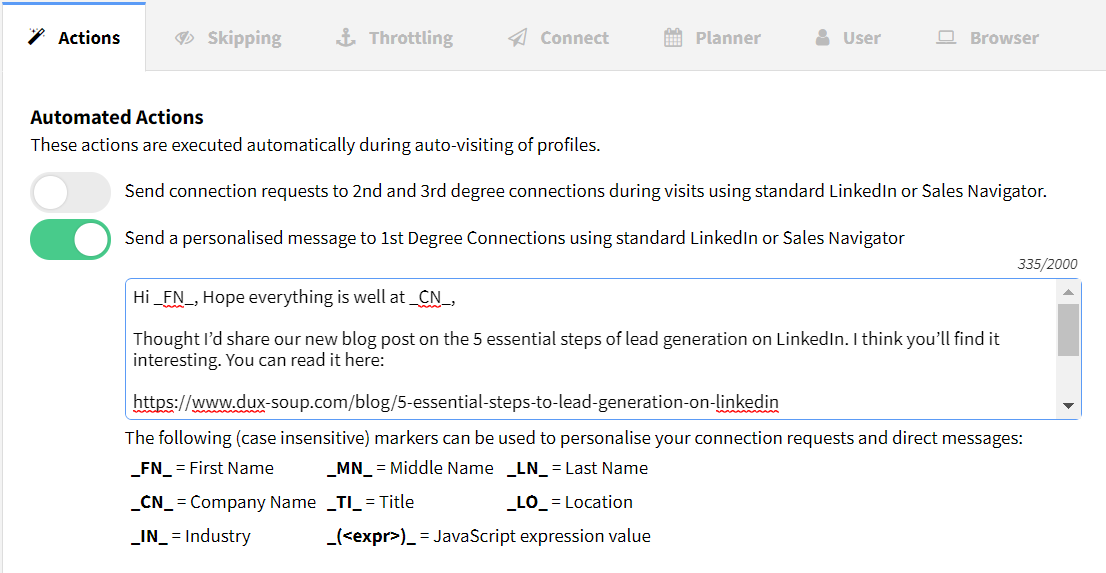The height and width of the screenshot is (573, 1106).
Task: Click the crossed-eye Skipping icon
Action: pos(185,37)
